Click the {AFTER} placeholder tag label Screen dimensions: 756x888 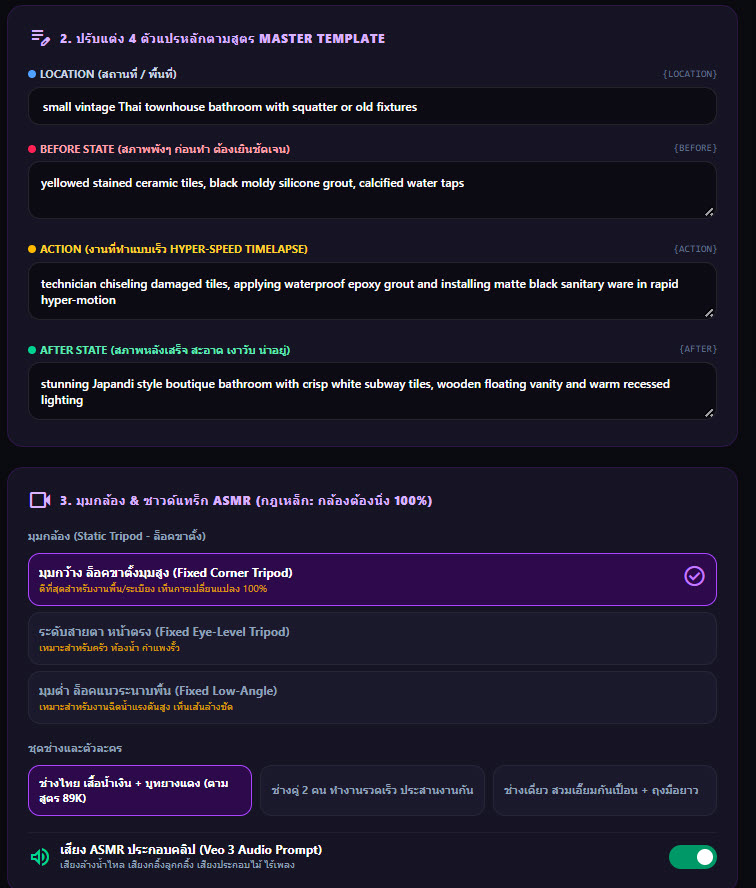click(698, 349)
